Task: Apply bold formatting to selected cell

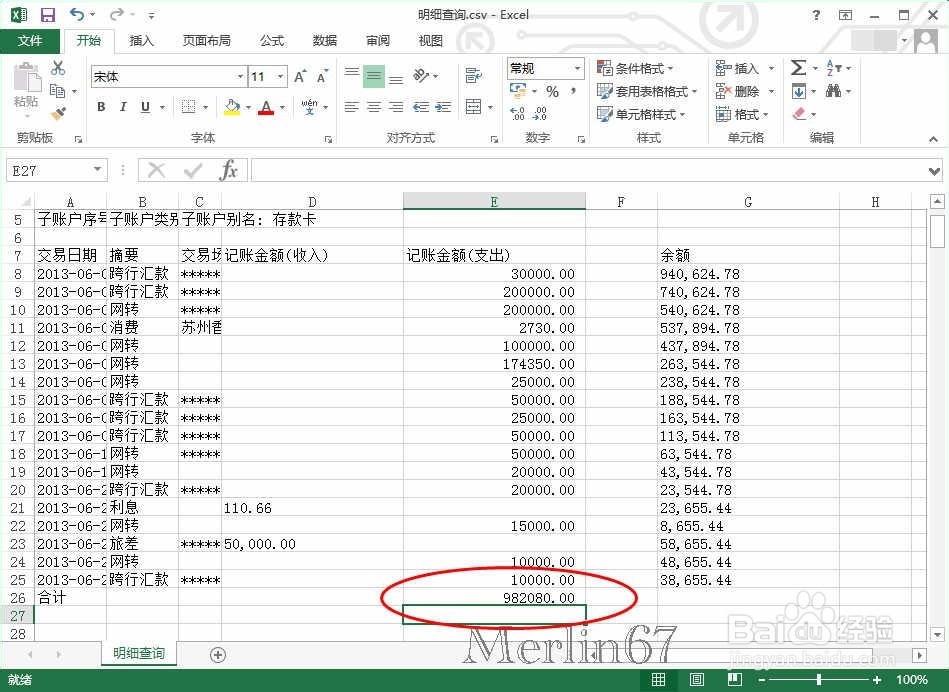Action: click(x=100, y=106)
